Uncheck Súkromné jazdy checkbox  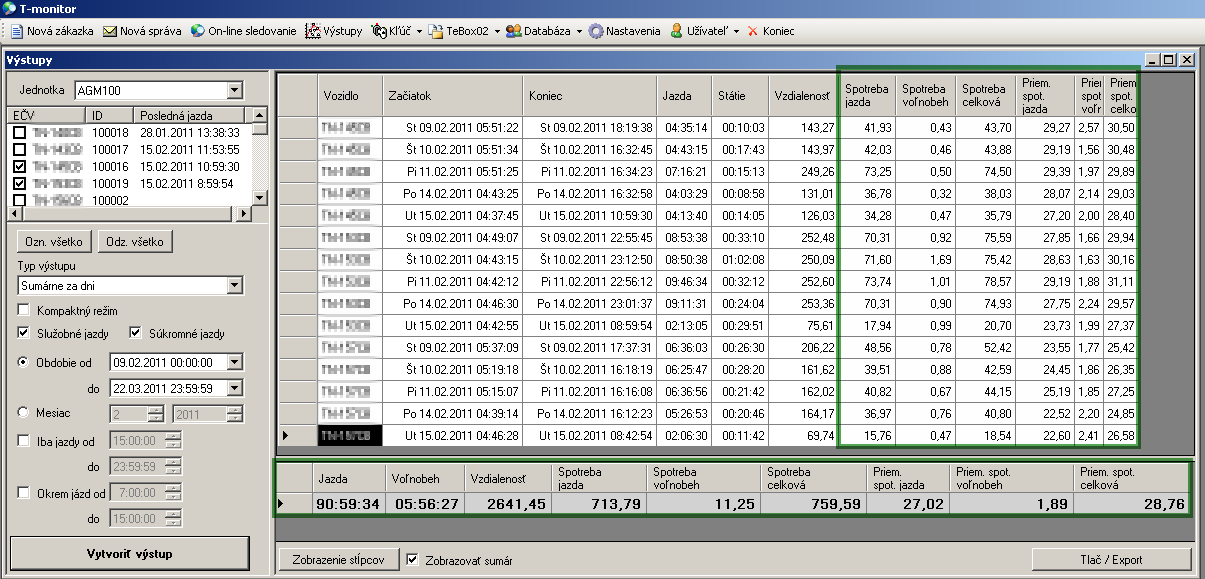click(x=136, y=333)
